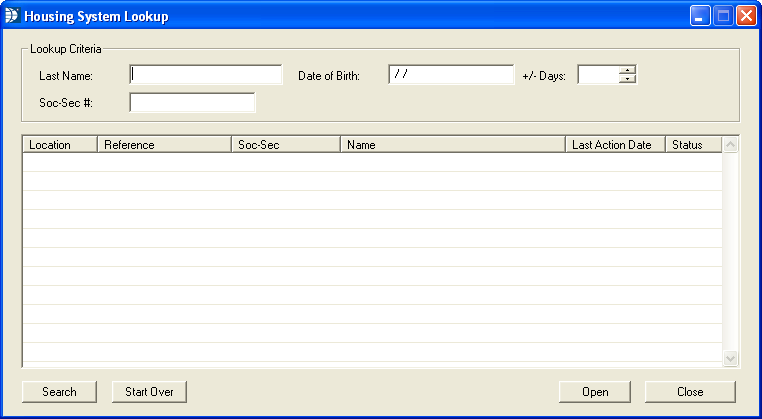The height and width of the screenshot is (419, 762).
Task: Click the Last Name input field
Action: [206, 75]
